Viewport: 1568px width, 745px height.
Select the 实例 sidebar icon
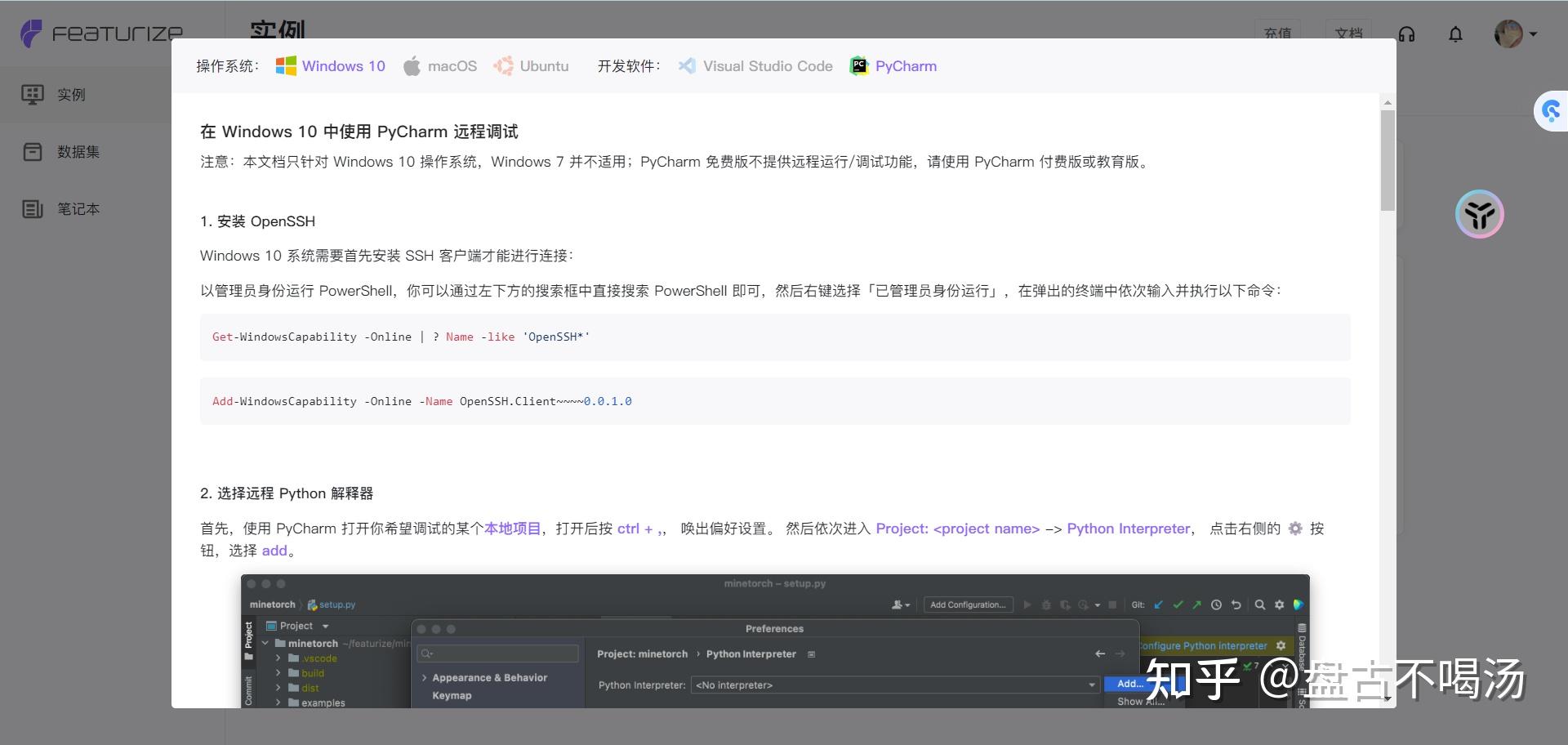tap(32, 94)
